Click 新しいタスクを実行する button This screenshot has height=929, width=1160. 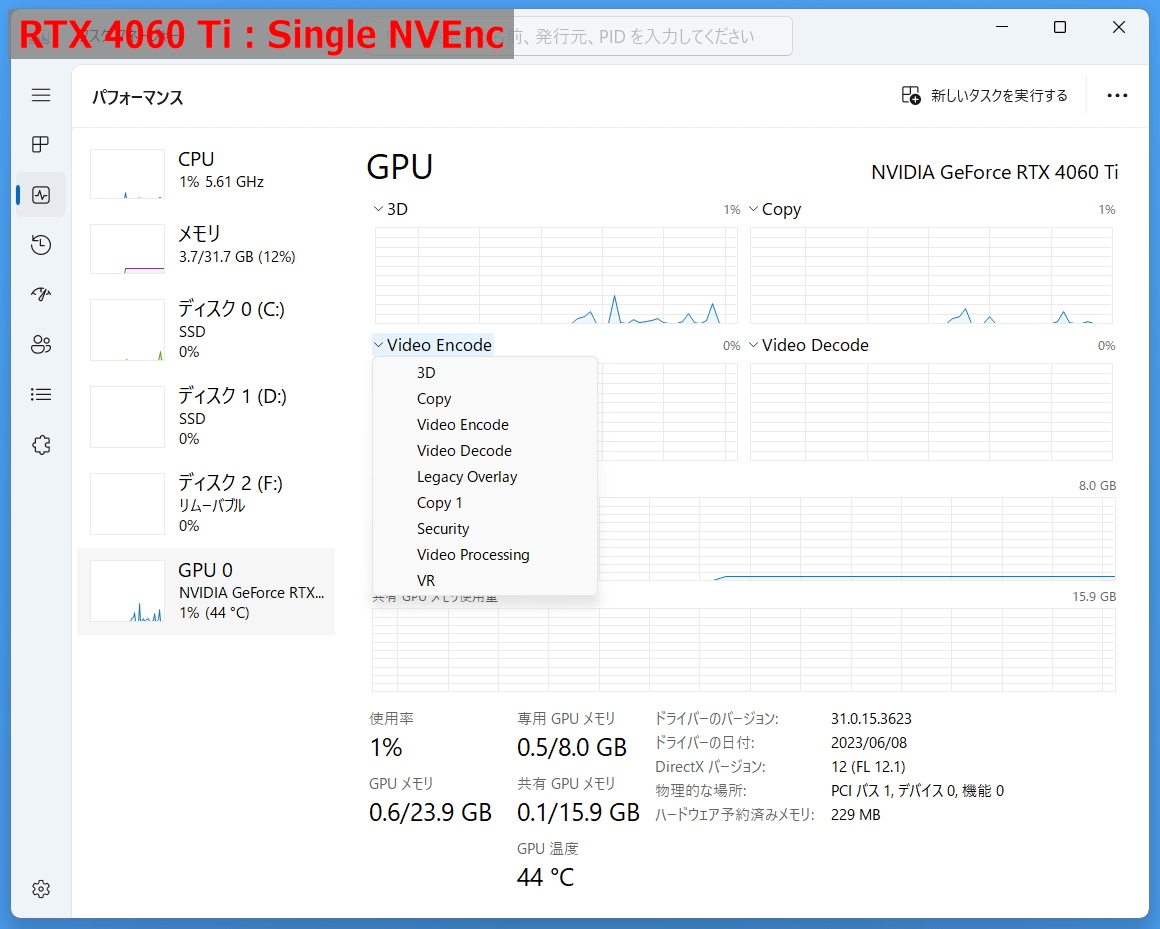[x=984, y=95]
